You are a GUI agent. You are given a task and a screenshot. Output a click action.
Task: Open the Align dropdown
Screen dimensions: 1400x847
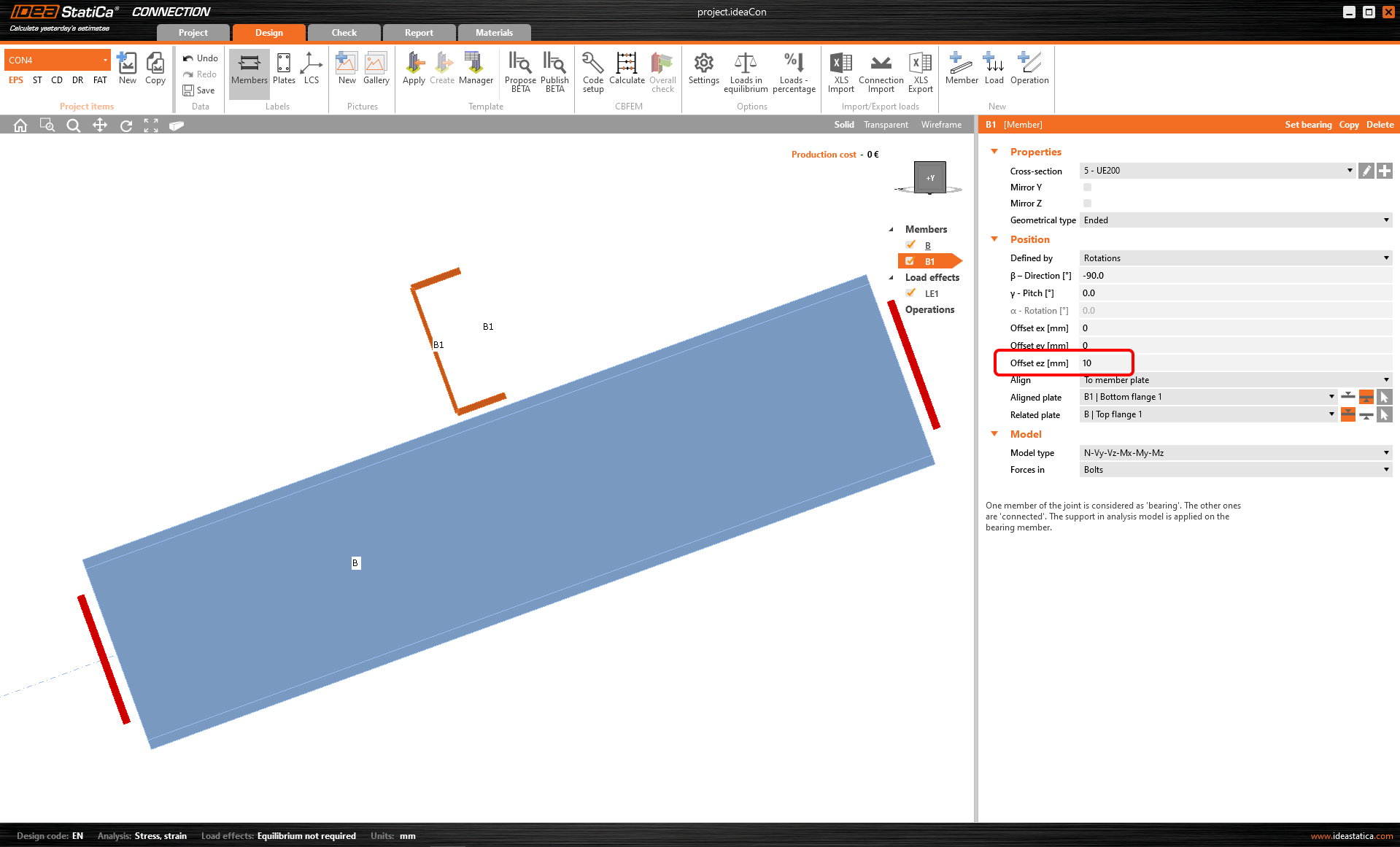[x=1236, y=380]
